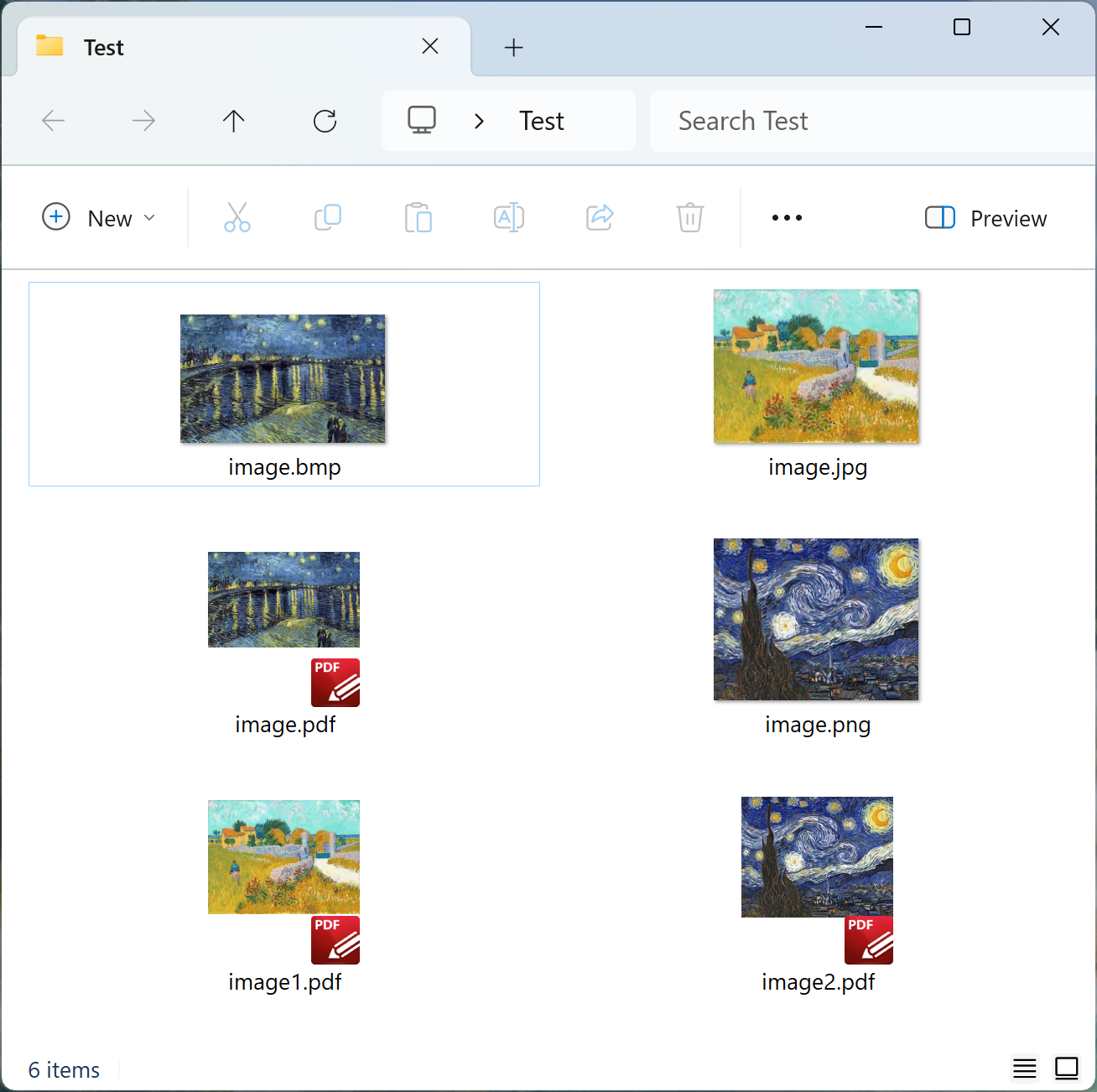Click the PDF badge on image2.pdf

(869, 940)
